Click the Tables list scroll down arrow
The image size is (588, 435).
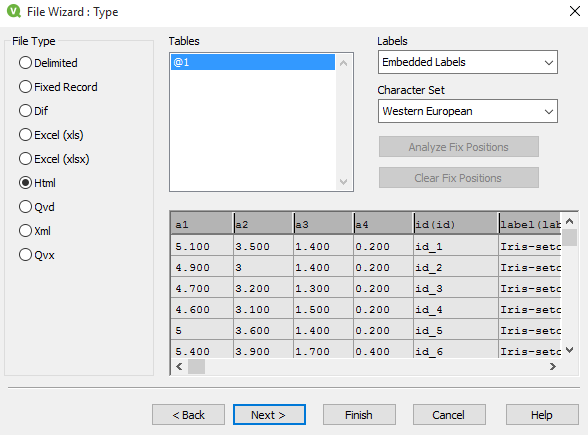(343, 182)
